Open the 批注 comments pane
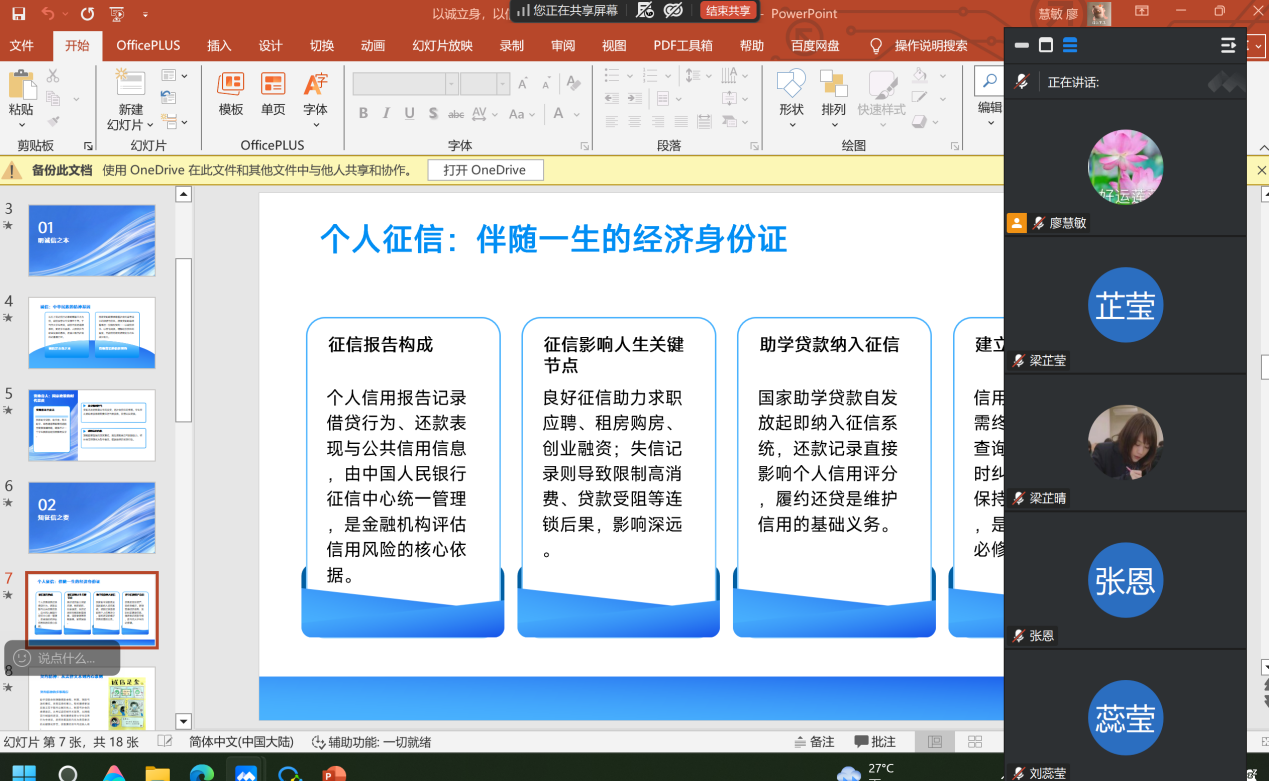Viewport: 1269px width, 781px height. 875,742
